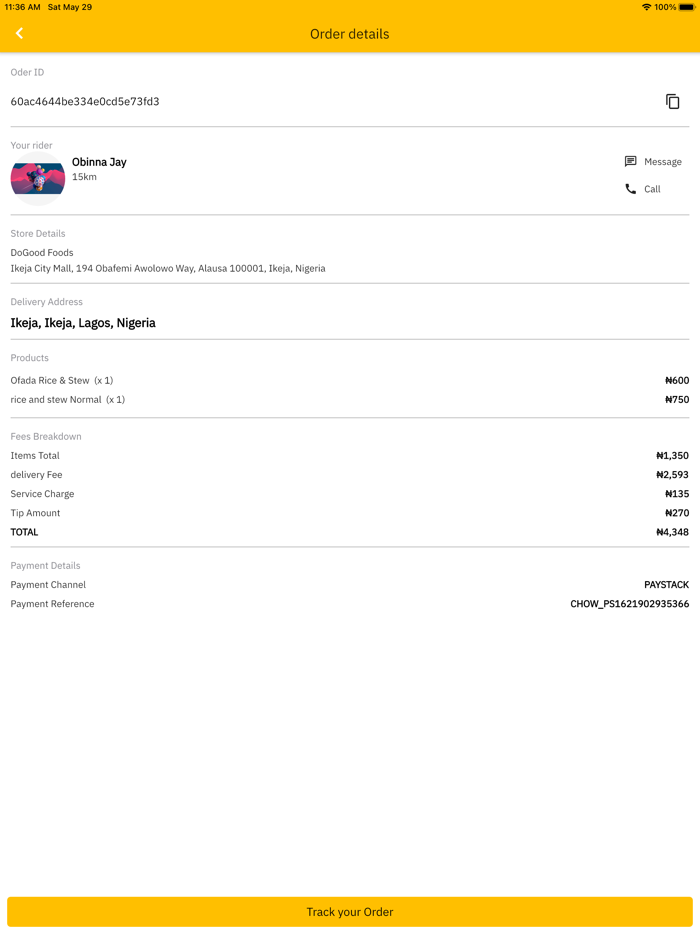
Task: Tap the store address in Ikeja City Mall
Action: (x=168, y=269)
